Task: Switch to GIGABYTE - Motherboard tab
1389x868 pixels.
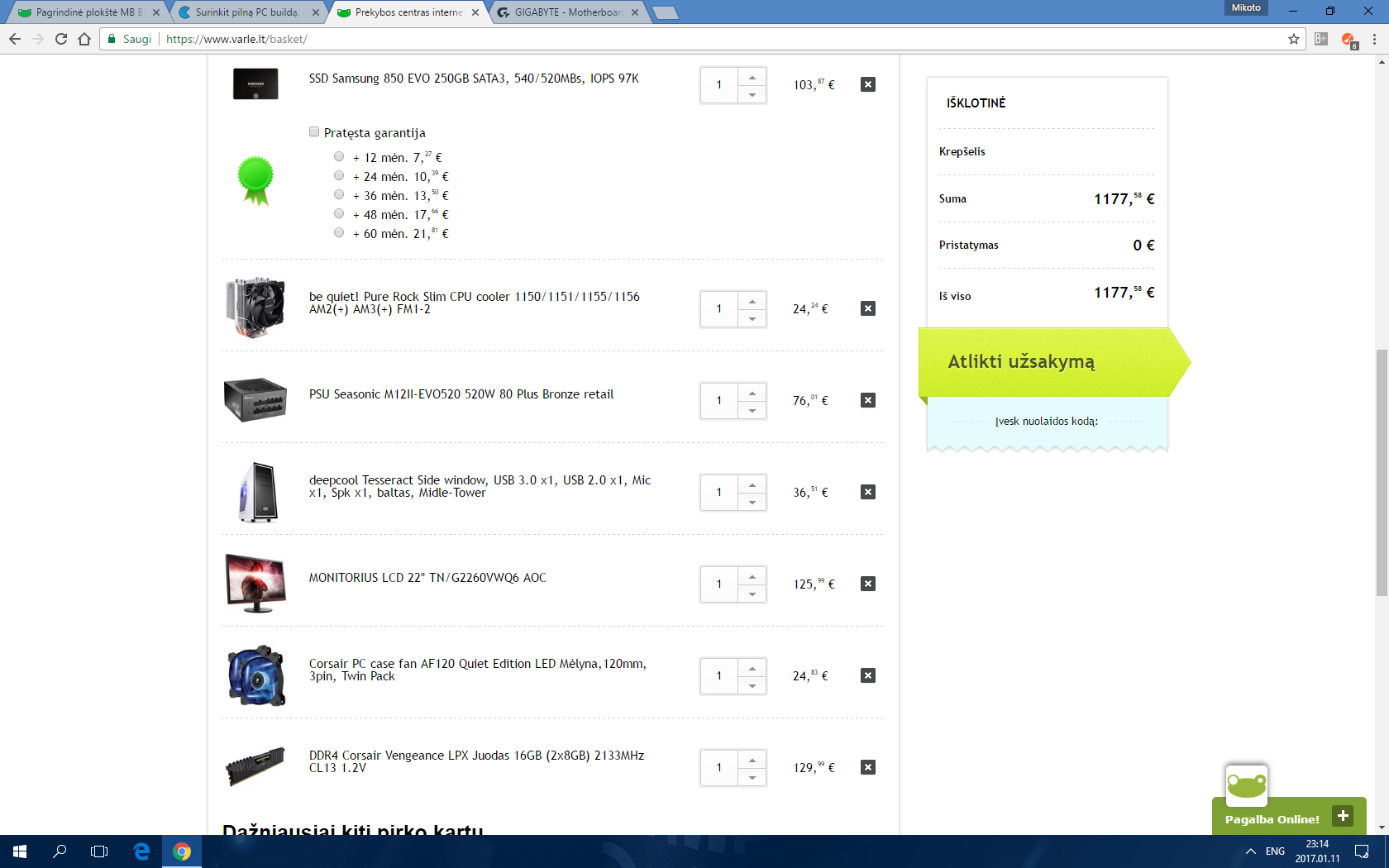Action: 566,12
